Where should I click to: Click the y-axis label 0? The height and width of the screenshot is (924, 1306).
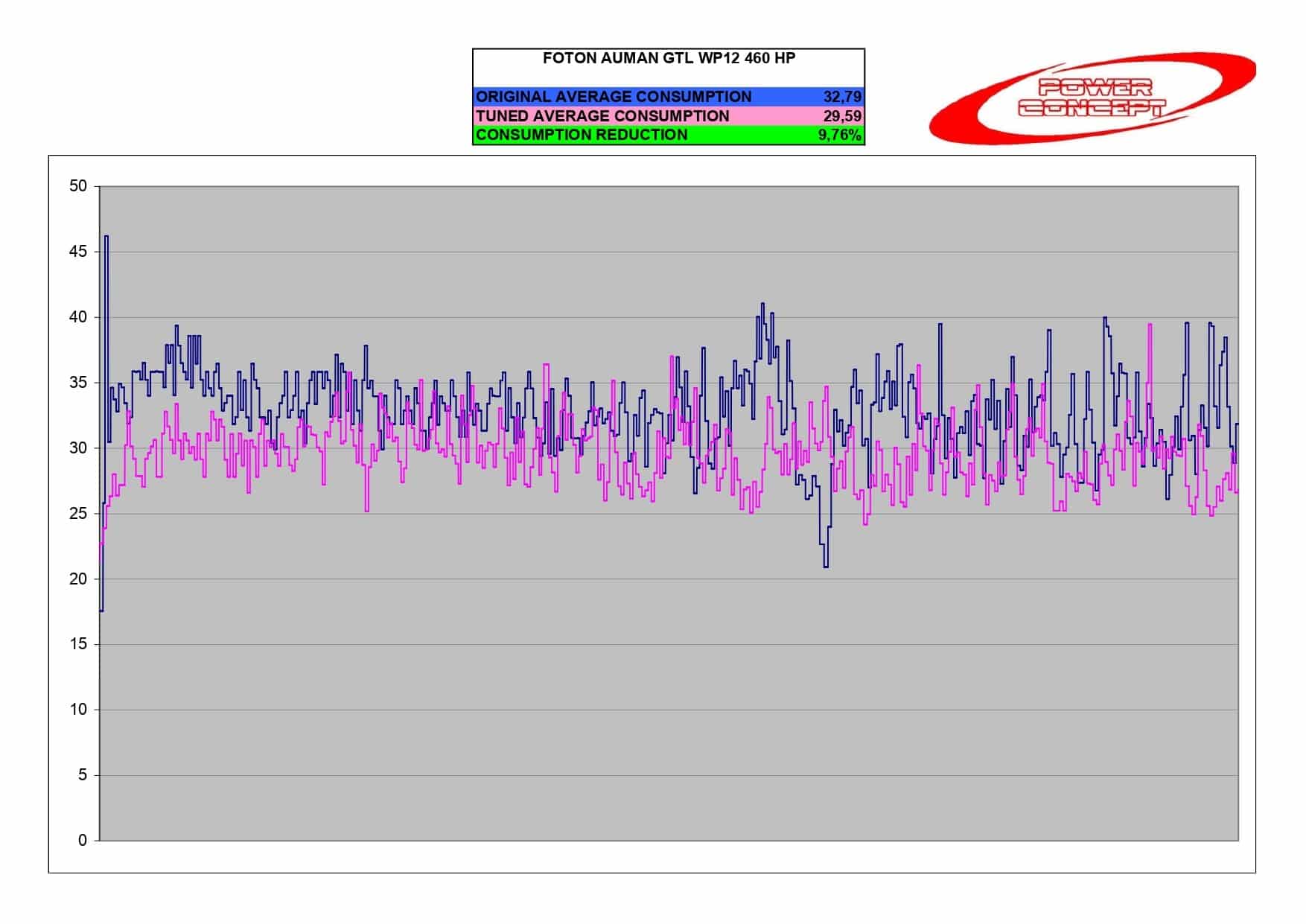(x=83, y=841)
